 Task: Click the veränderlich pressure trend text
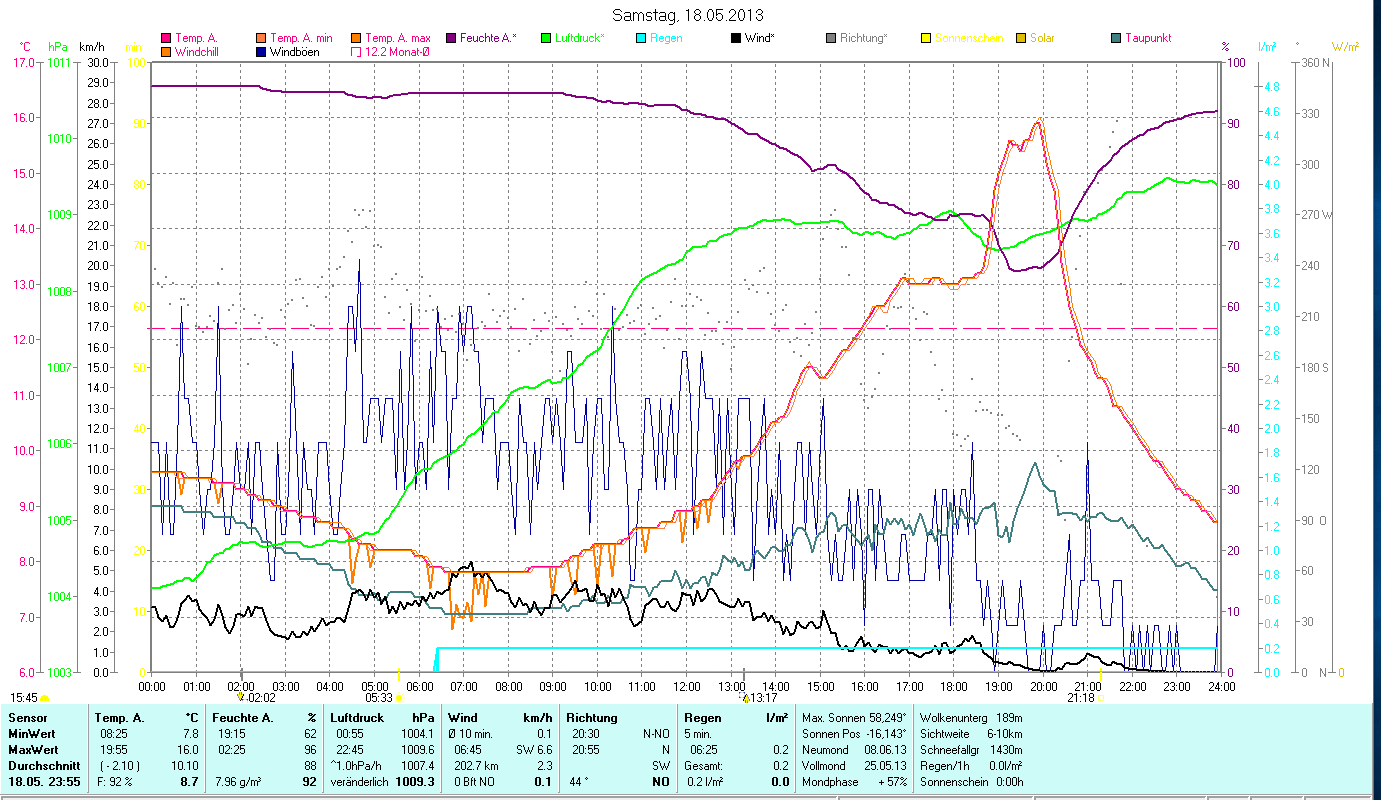(360, 782)
